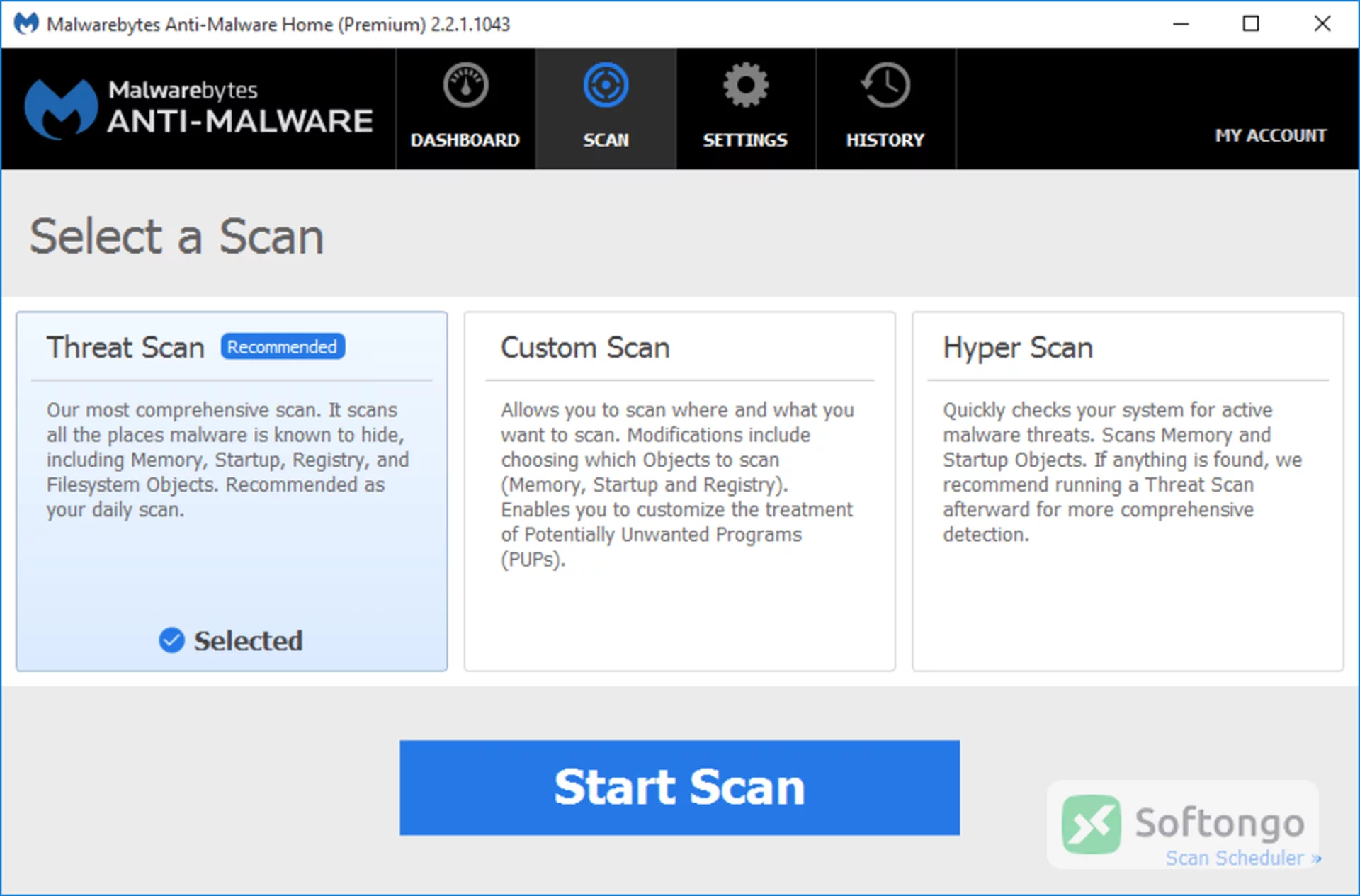Click the blue Selected checkmark icon
1360x896 pixels.
click(171, 640)
